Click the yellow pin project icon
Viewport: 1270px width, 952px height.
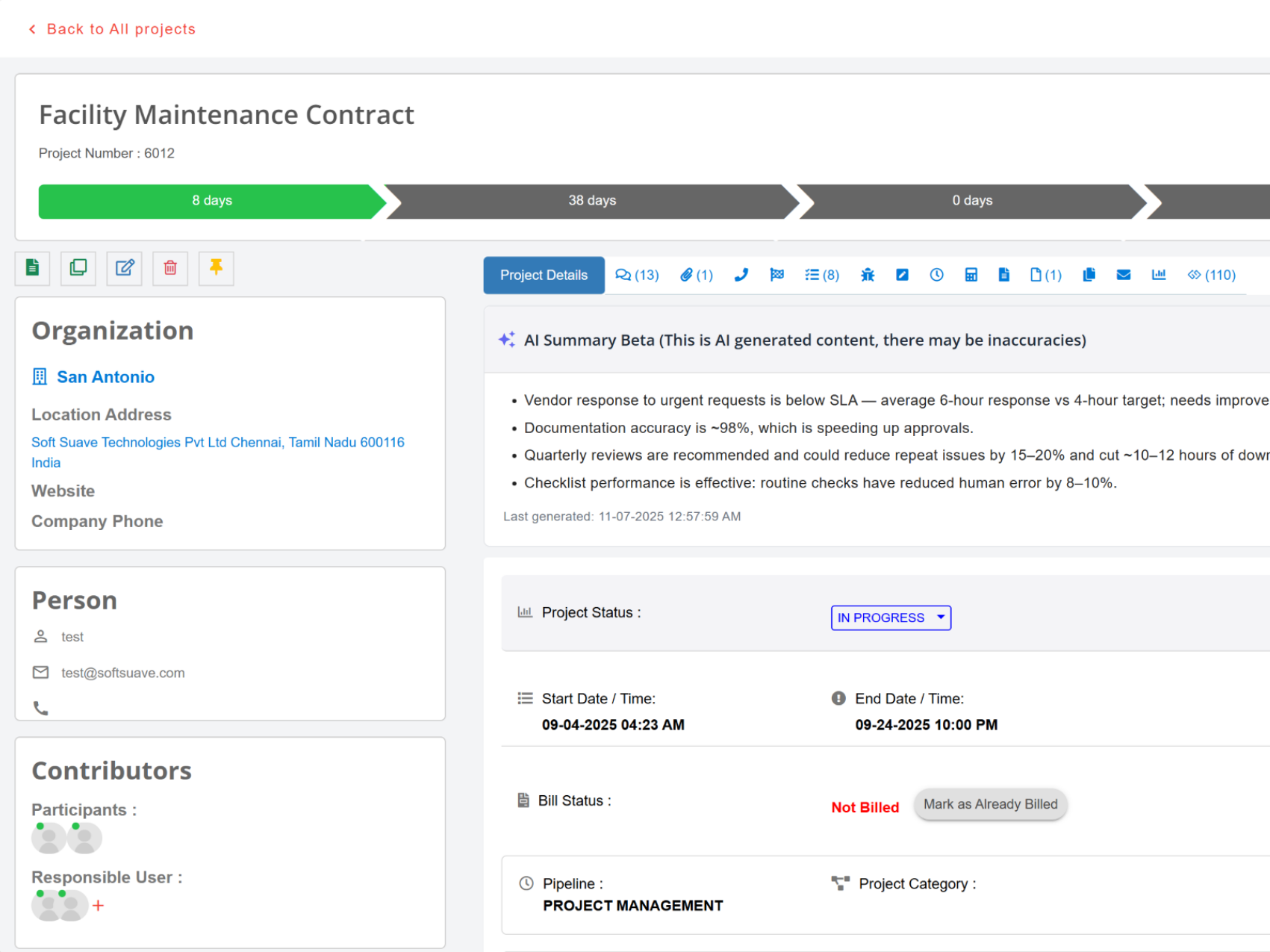click(x=216, y=268)
